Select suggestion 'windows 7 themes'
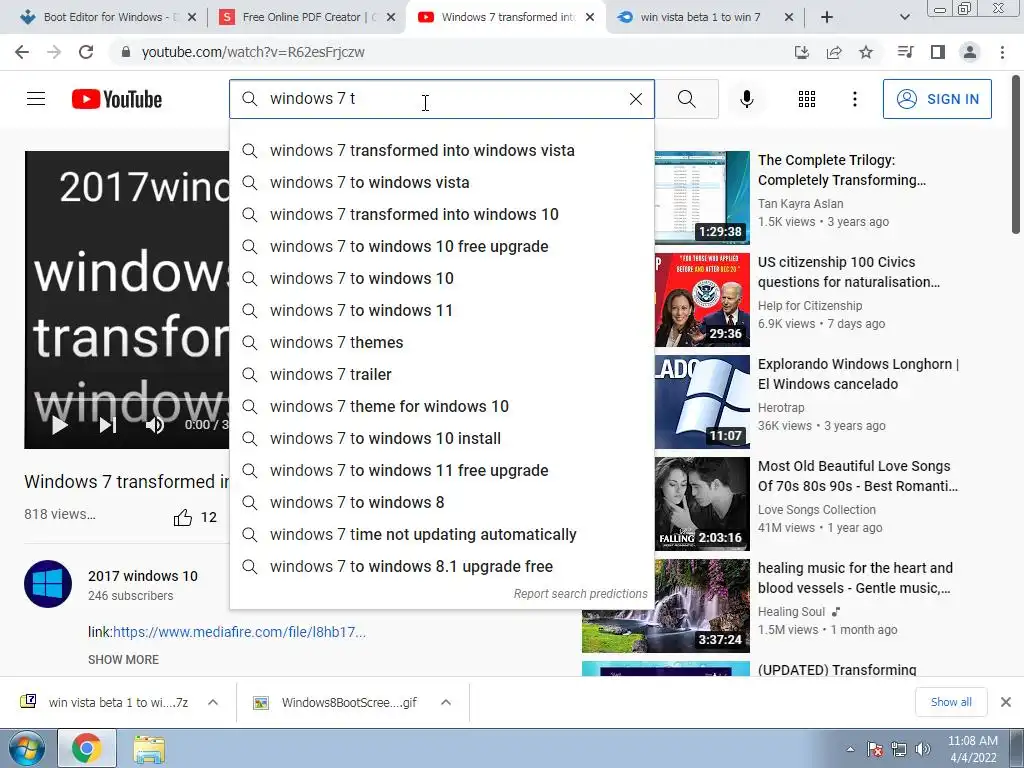 [x=441, y=343]
